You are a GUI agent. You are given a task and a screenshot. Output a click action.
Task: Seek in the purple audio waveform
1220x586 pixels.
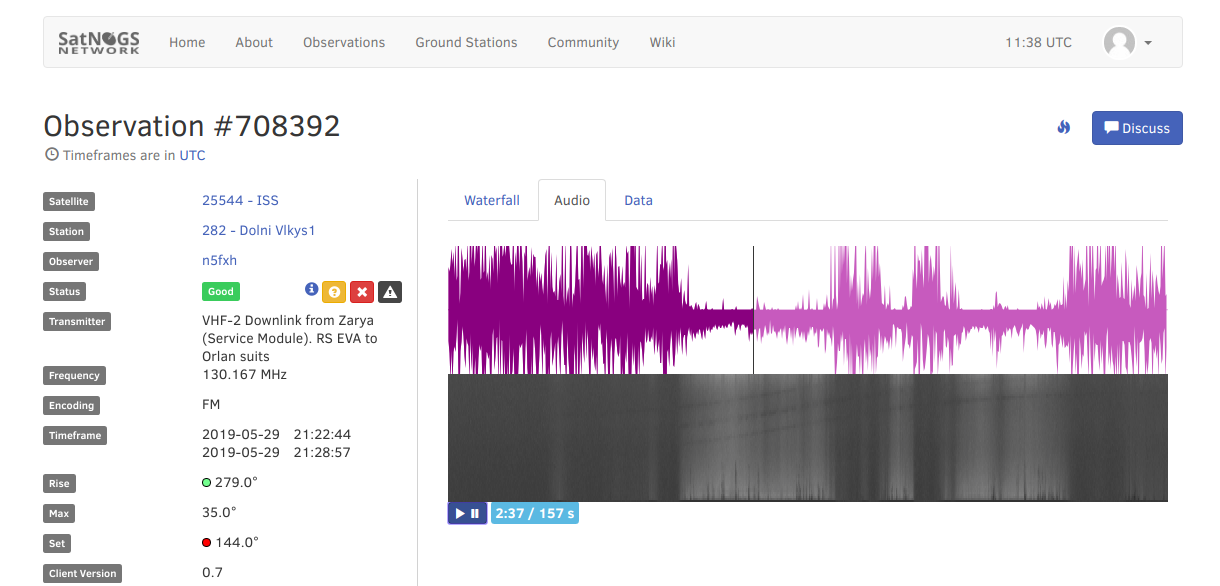coord(900,310)
